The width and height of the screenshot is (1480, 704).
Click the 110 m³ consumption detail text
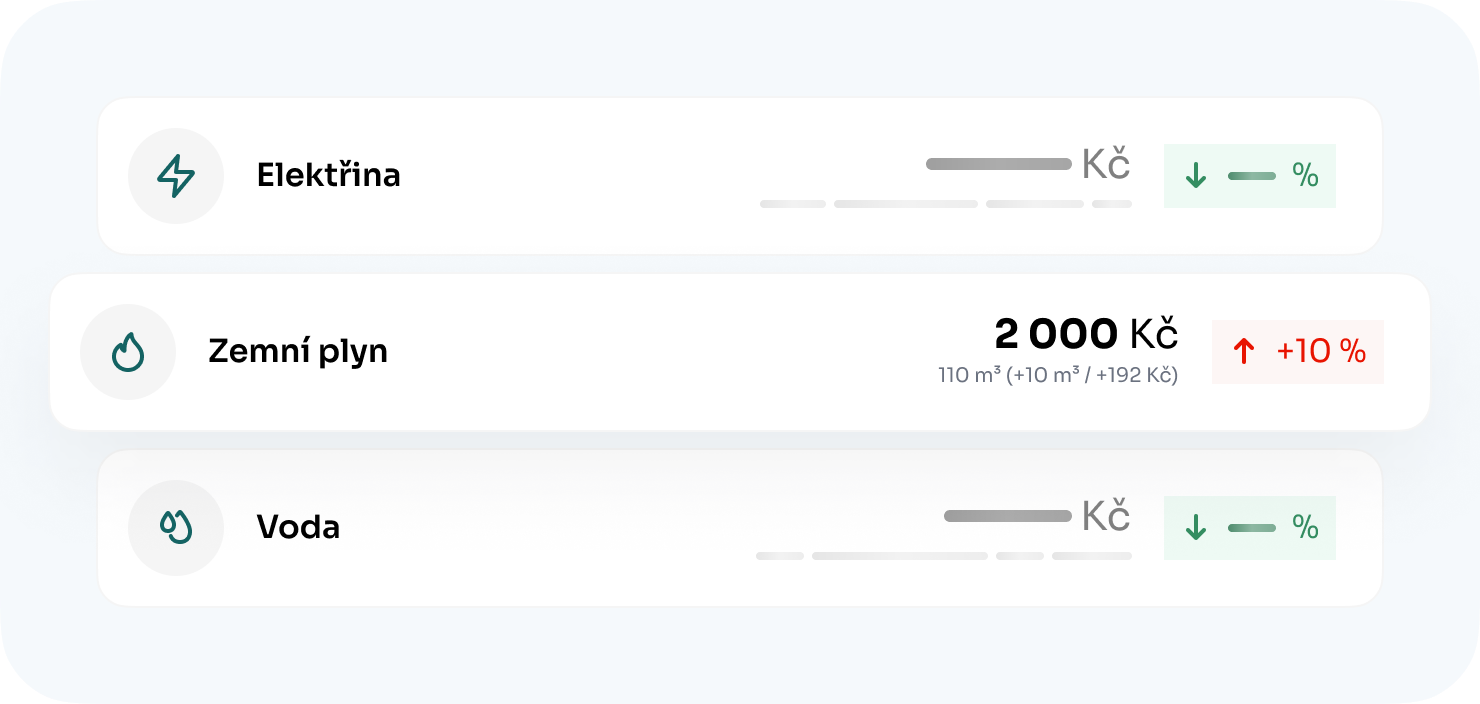[1058, 376]
